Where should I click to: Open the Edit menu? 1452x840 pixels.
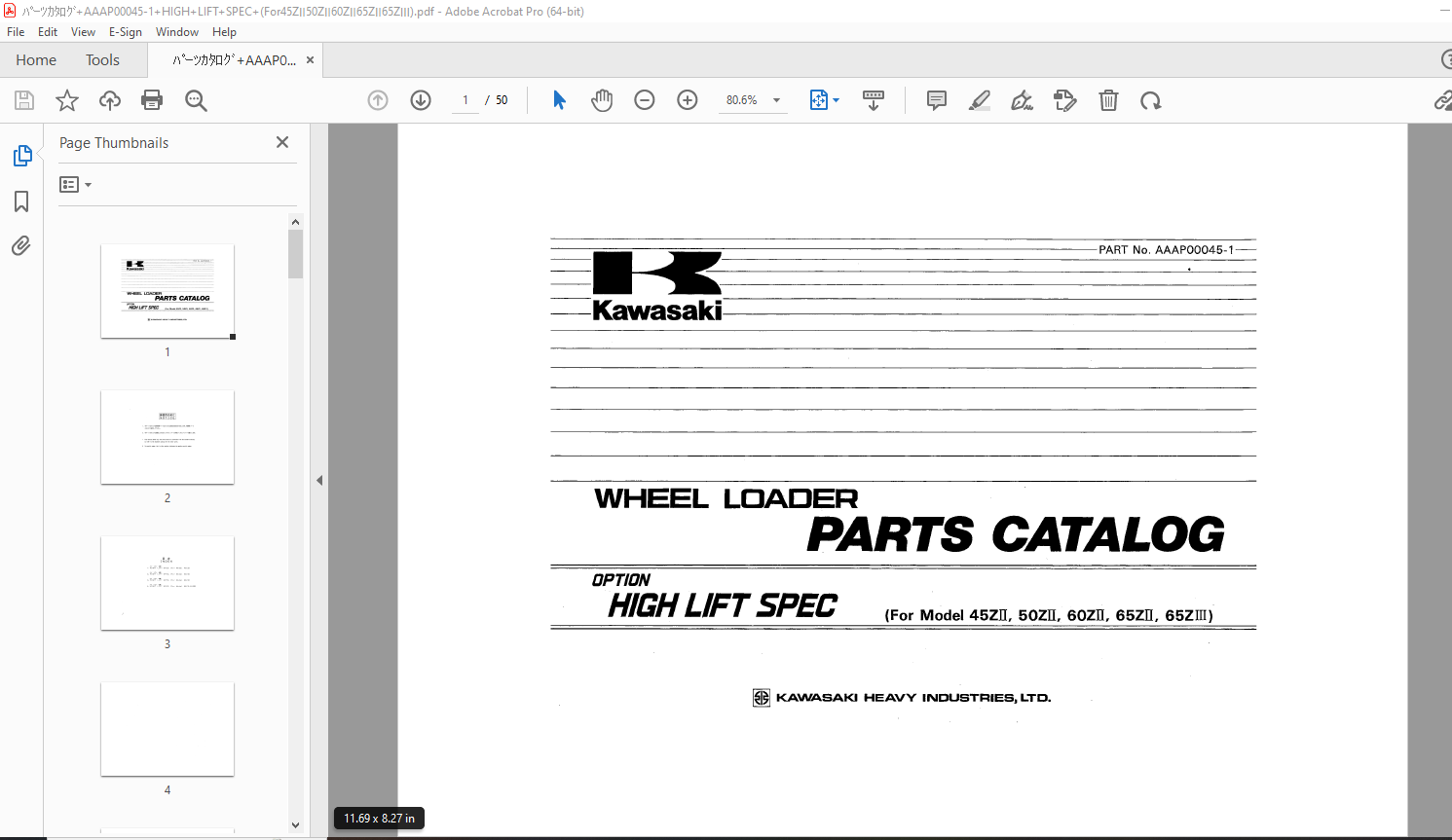[48, 31]
